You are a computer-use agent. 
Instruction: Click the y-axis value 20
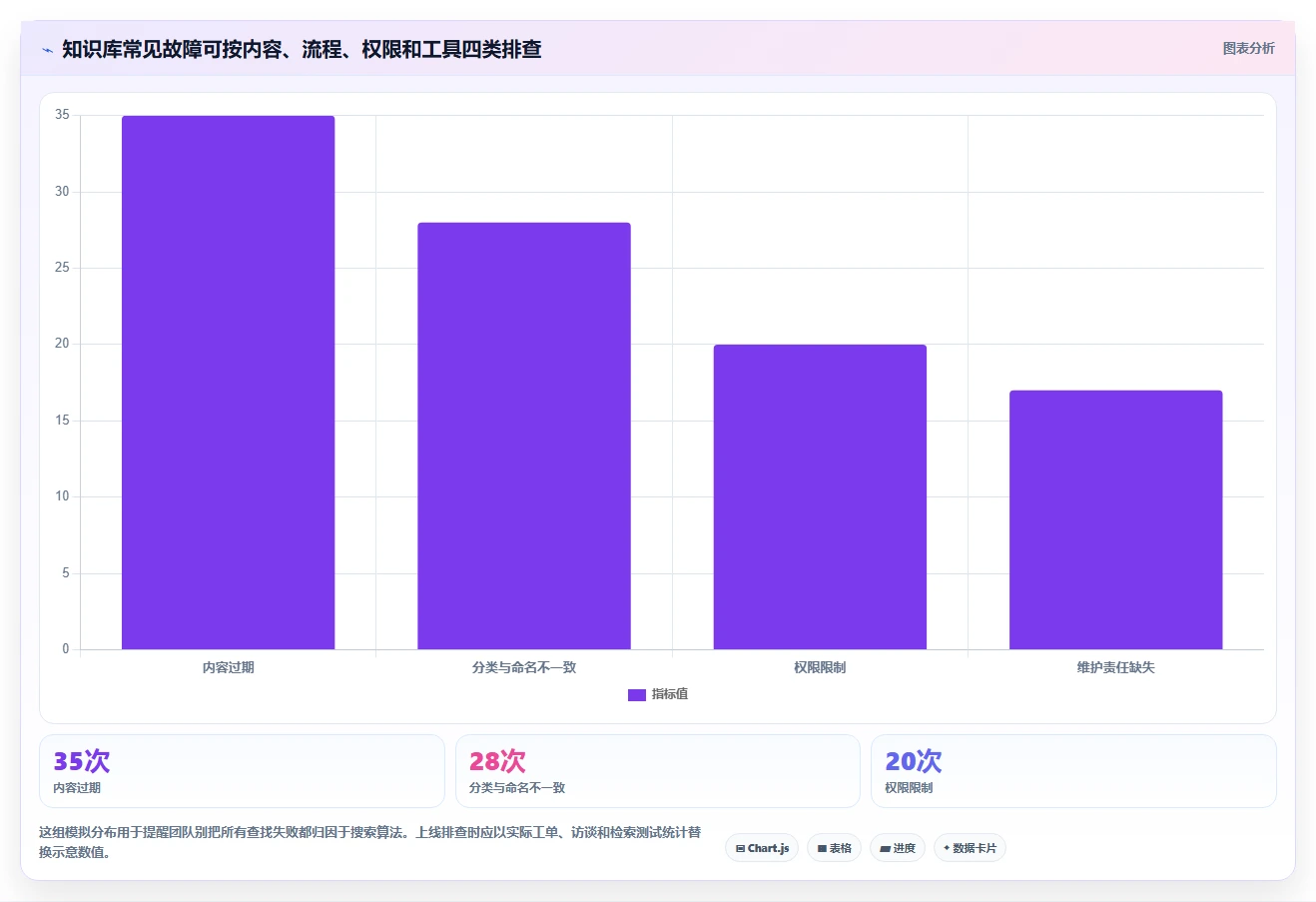pos(62,344)
